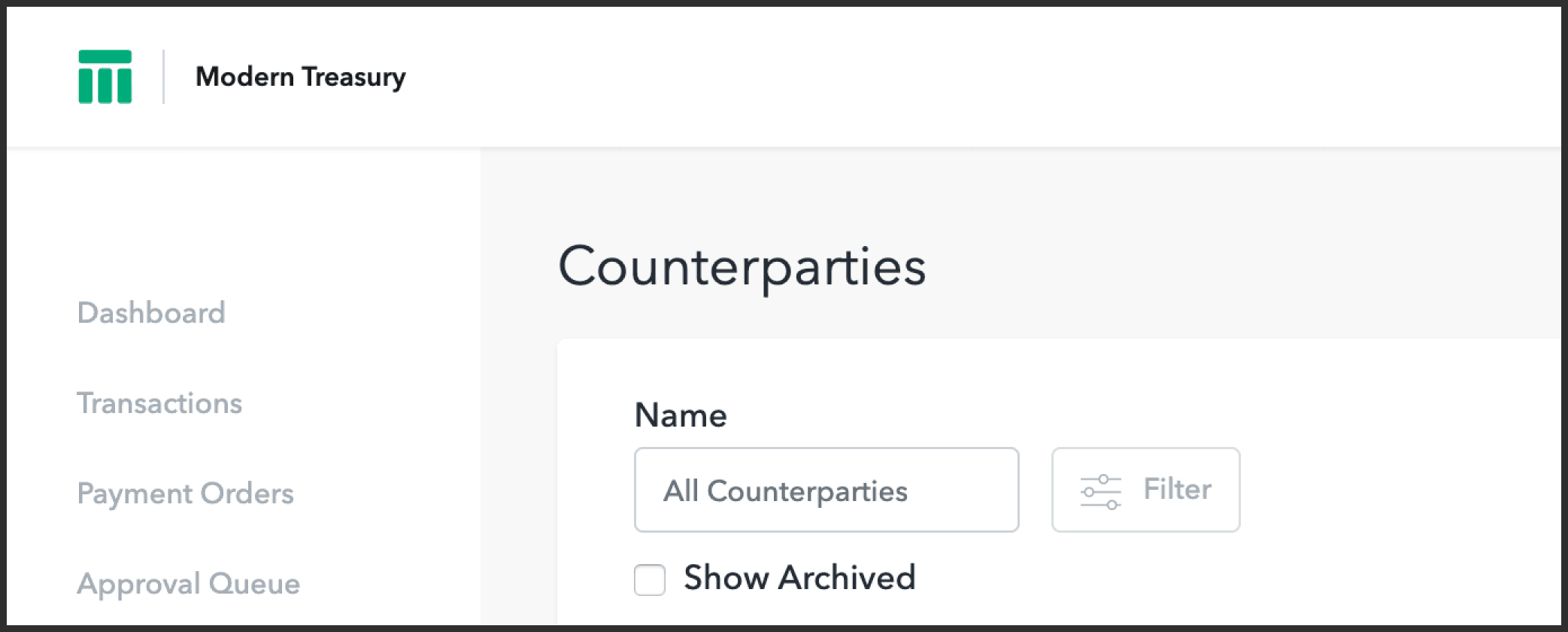Click the word Filter on the button

click(1177, 490)
